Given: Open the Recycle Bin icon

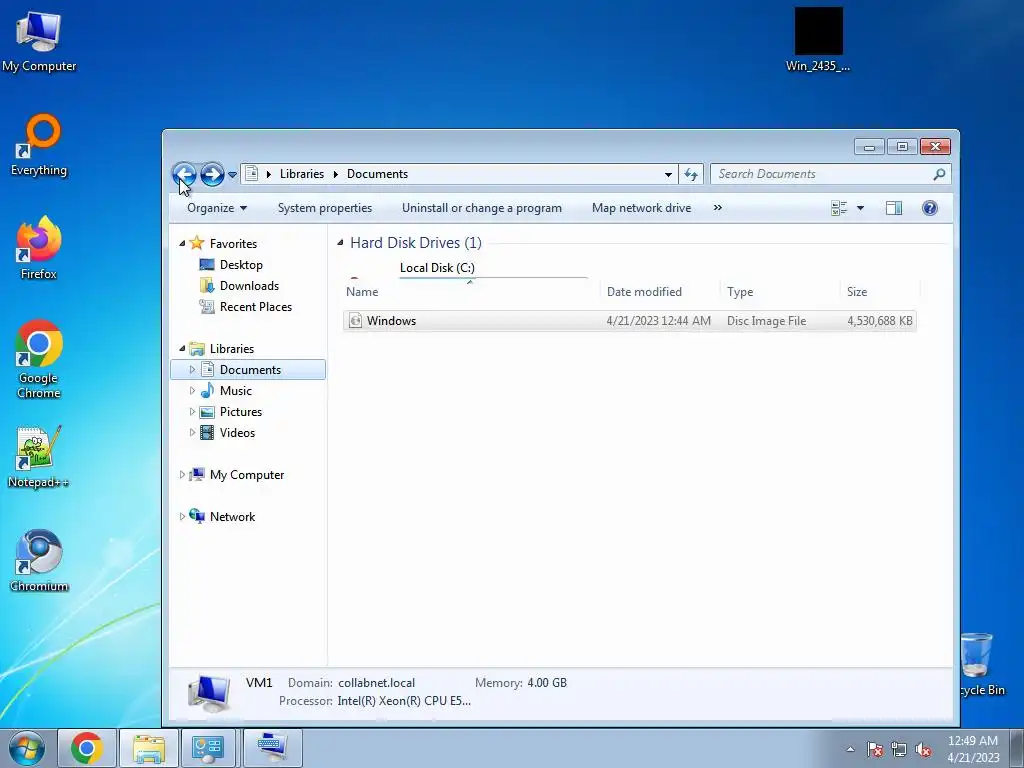Looking at the screenshot, I should click(978, 664).
